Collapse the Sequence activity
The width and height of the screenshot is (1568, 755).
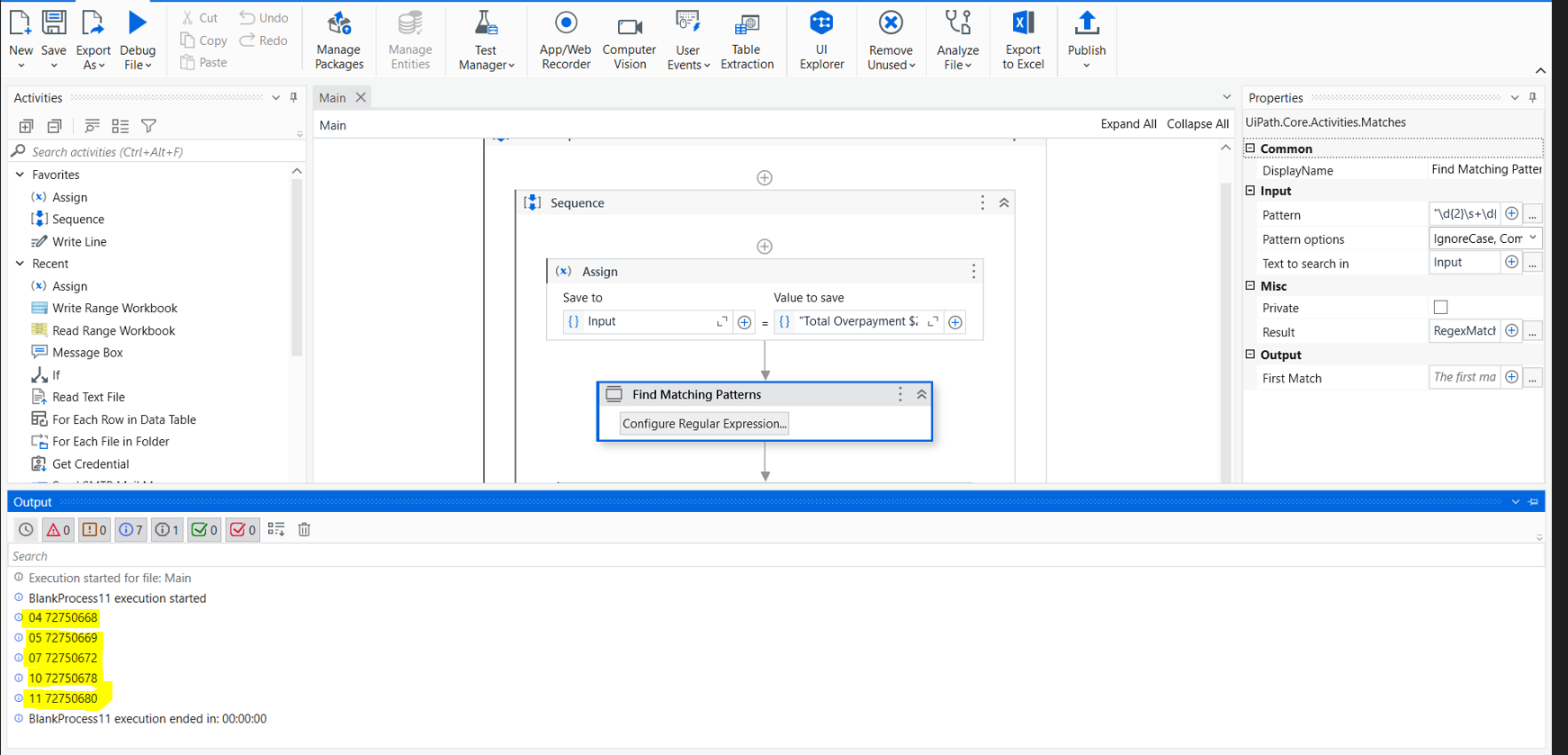click(1004, 203)
